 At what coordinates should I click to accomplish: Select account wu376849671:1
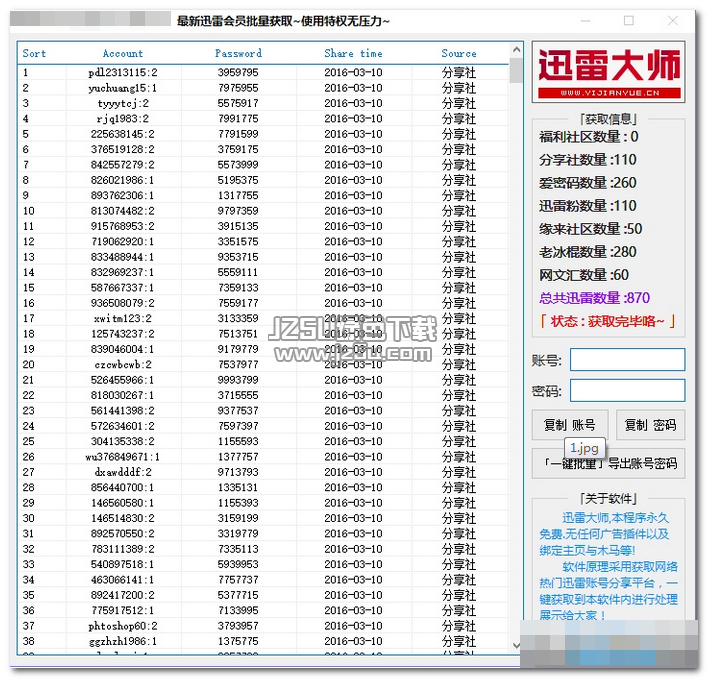[123, 457]
